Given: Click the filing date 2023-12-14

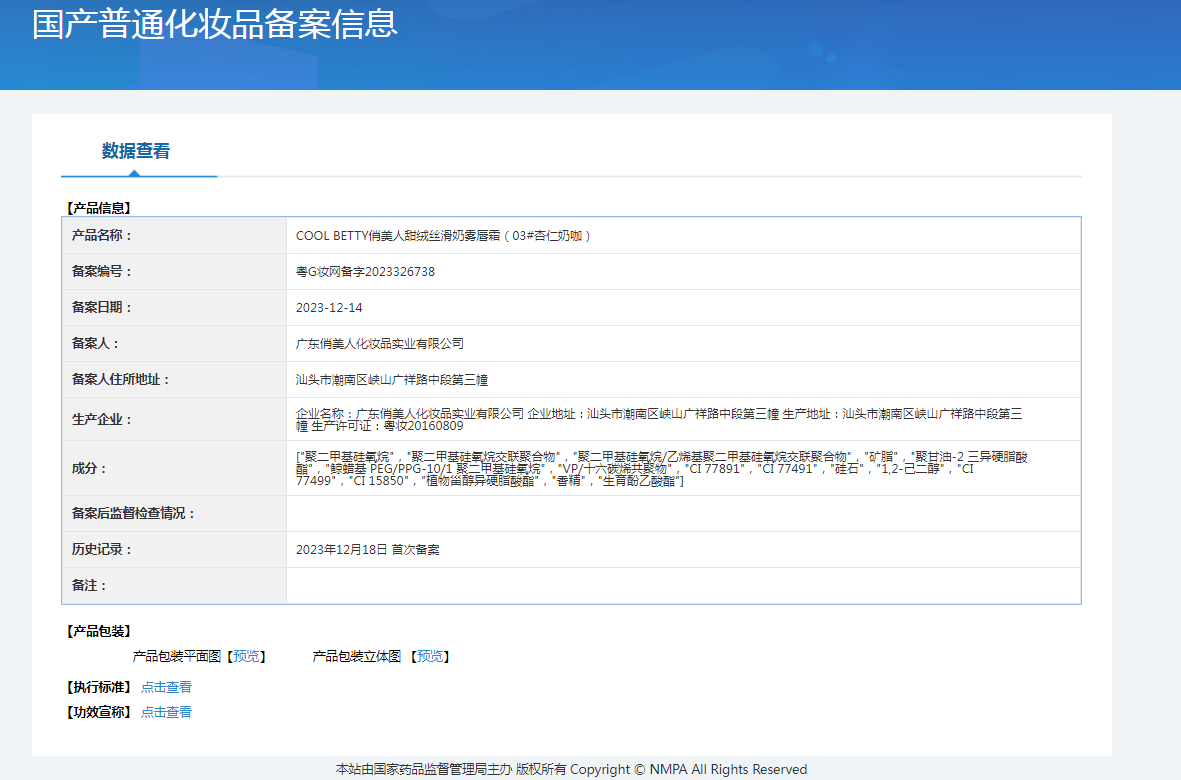Looking at the screenshot, I should 329,308.
